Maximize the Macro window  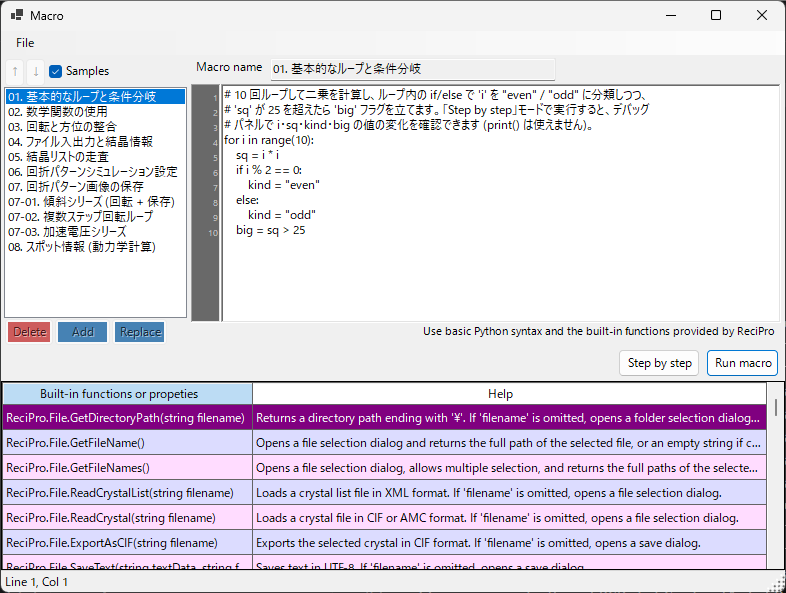(716, 16)
